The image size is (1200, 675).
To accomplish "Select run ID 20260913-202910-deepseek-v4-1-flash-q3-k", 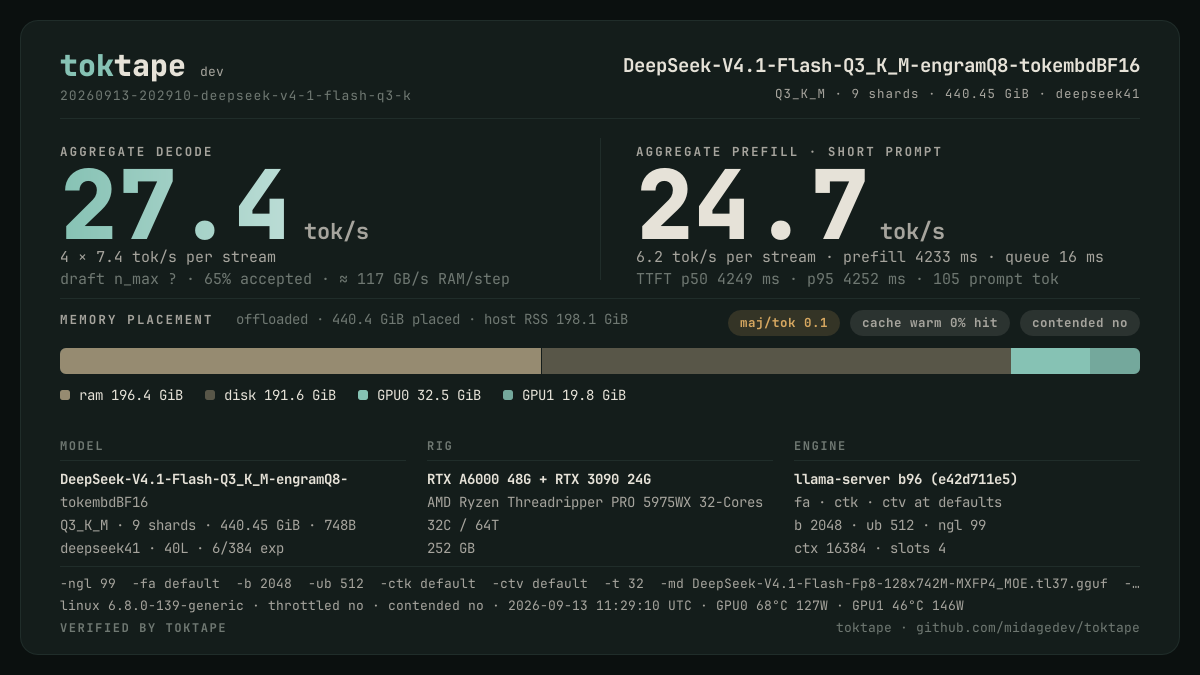I will [x=235, y=96].
